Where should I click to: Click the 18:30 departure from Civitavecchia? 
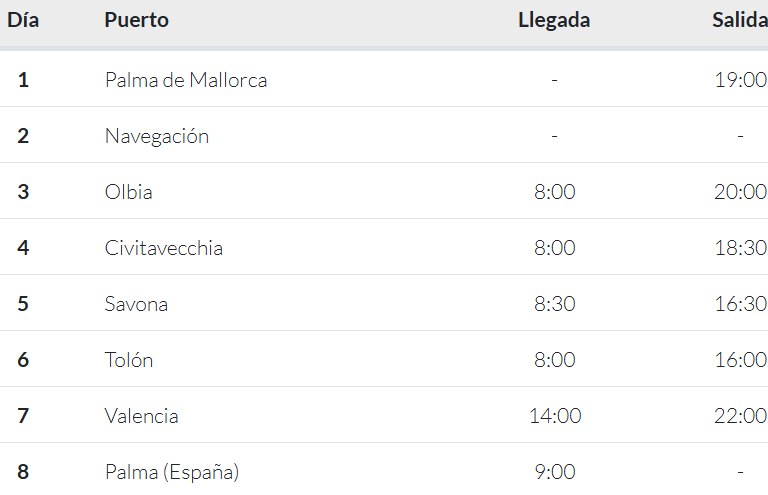pyautogui.click(x=741, y=248)
